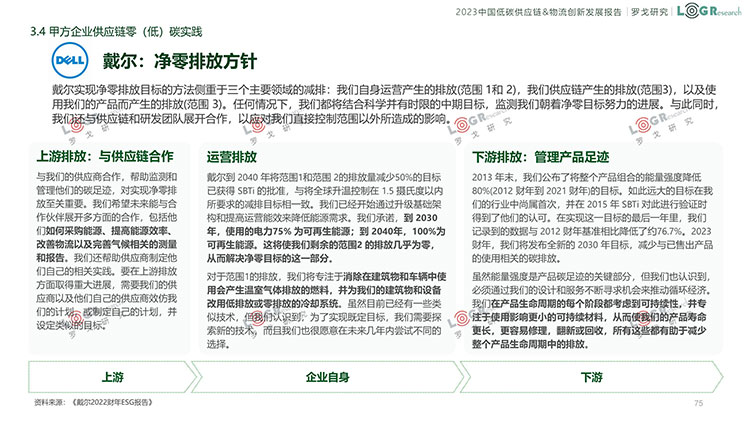Image resolution: width=750 pixels, height=422 pixels.
Task: Click page number 75
Action: point(698,403)
